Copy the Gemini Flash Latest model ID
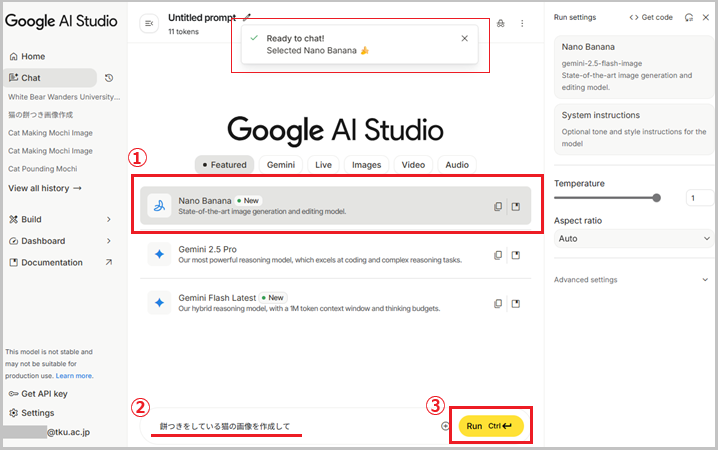This screenshot has height=450, width=718. tap(497, 303)
